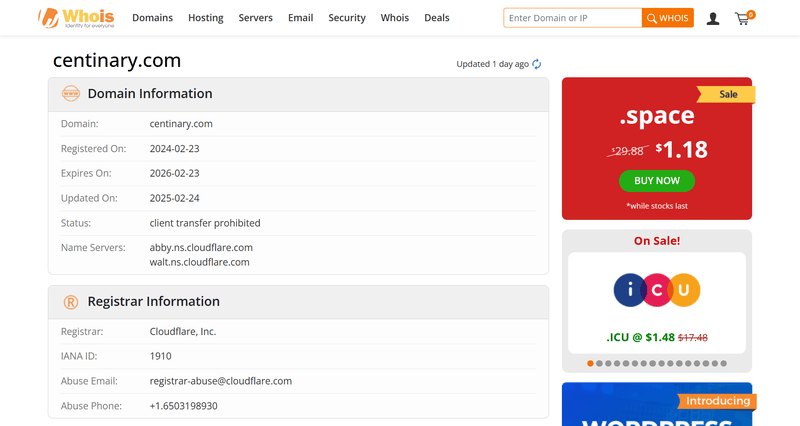The image size is (800, 426).
Task: Open the user account icon
Action: click(713, 19)
